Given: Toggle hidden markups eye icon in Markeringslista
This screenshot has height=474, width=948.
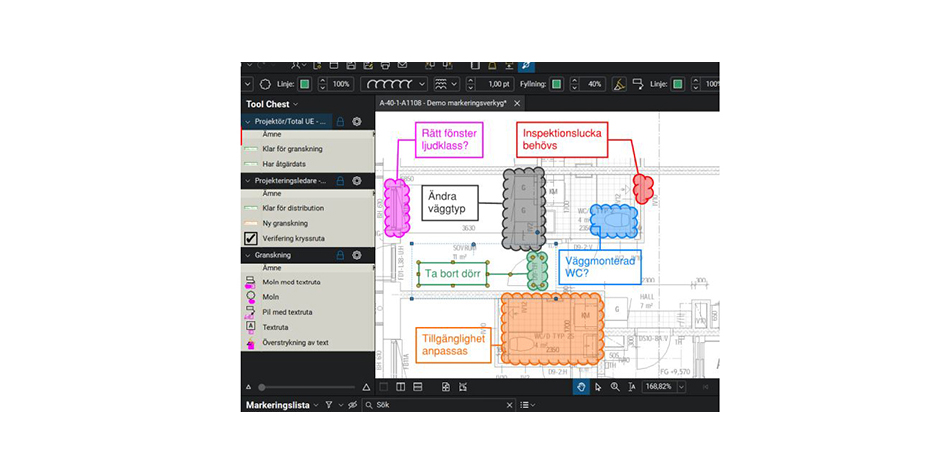Looking at the screenshot, I should [352, 405].
